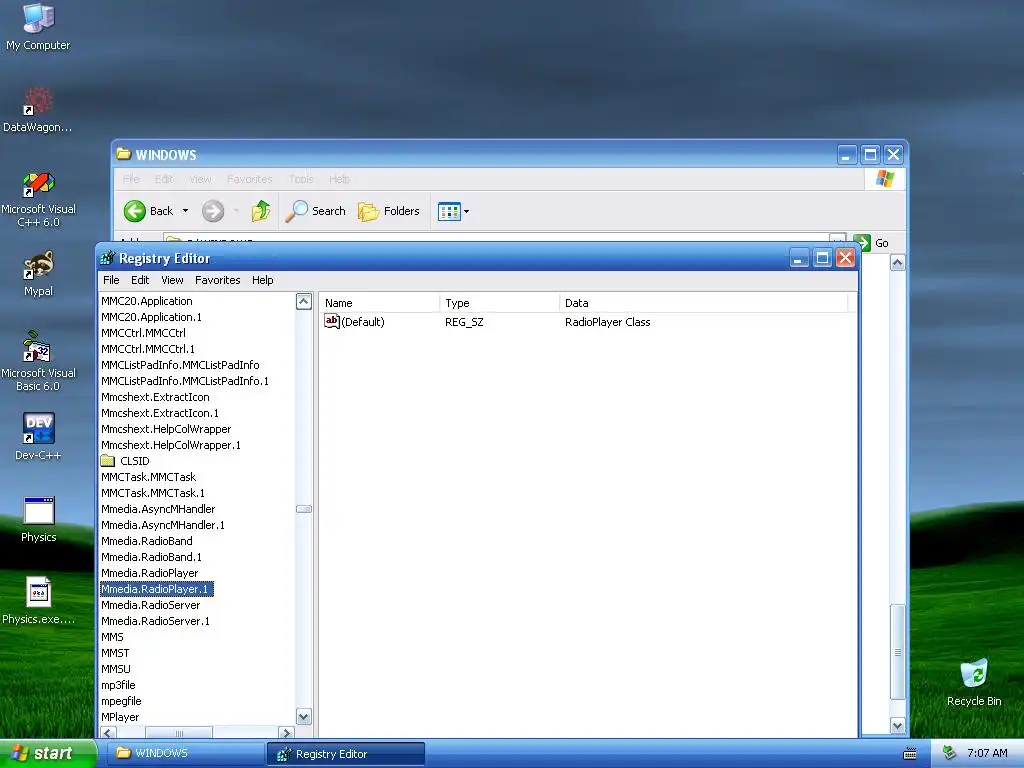Select the Physics desktop icon
This screenshot has width=1024, height=768.
[x=38, y=519]
